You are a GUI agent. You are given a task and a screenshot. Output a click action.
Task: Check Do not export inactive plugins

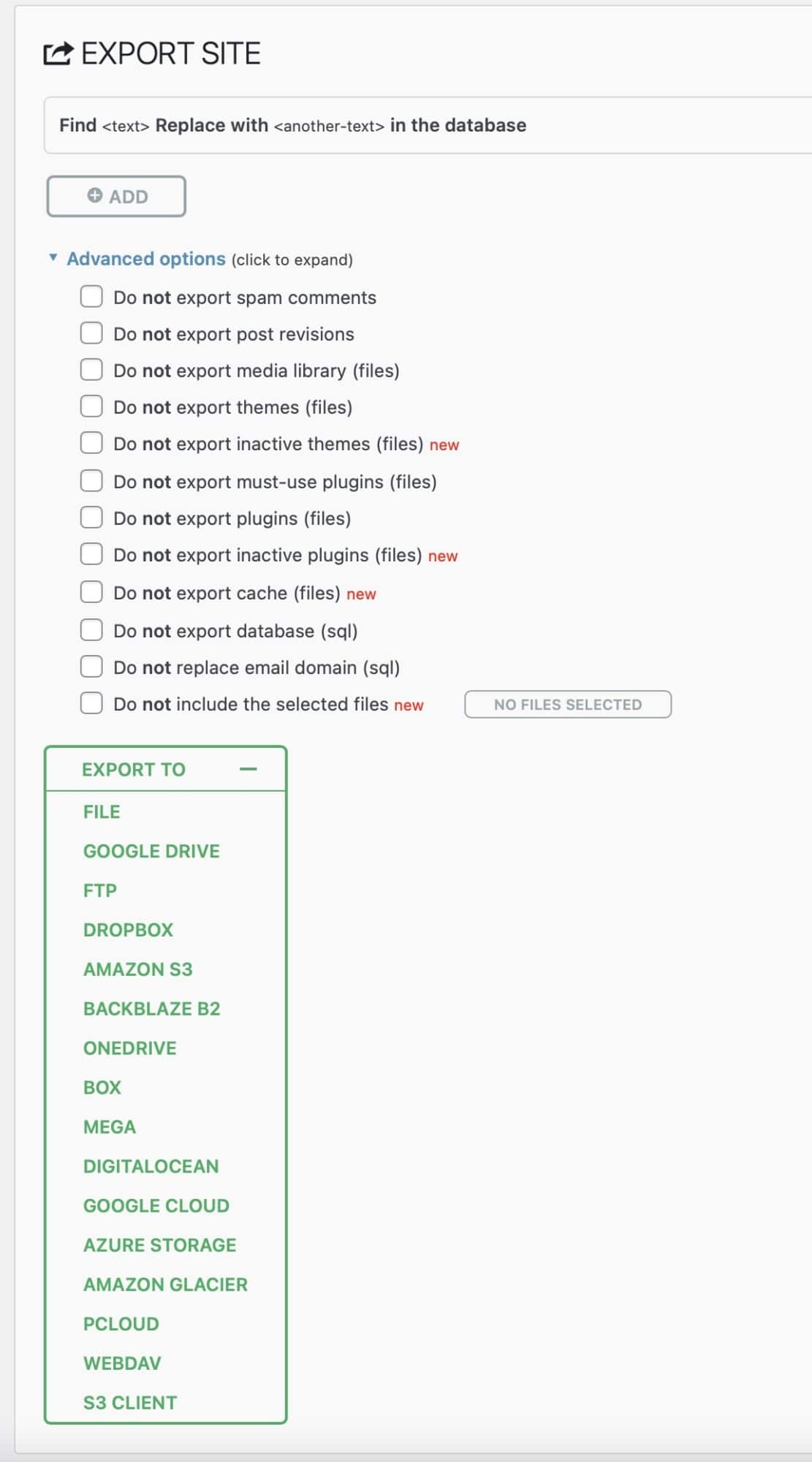91,554
